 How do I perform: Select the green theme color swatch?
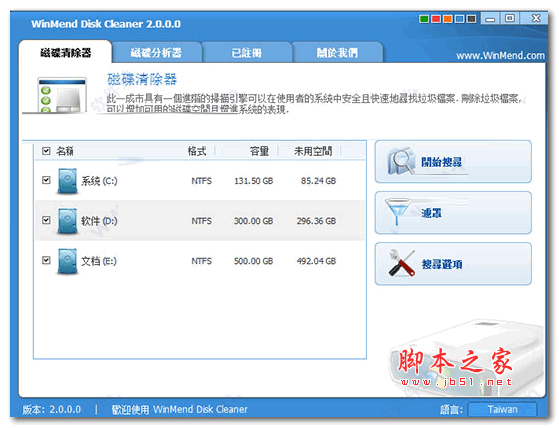424,19
